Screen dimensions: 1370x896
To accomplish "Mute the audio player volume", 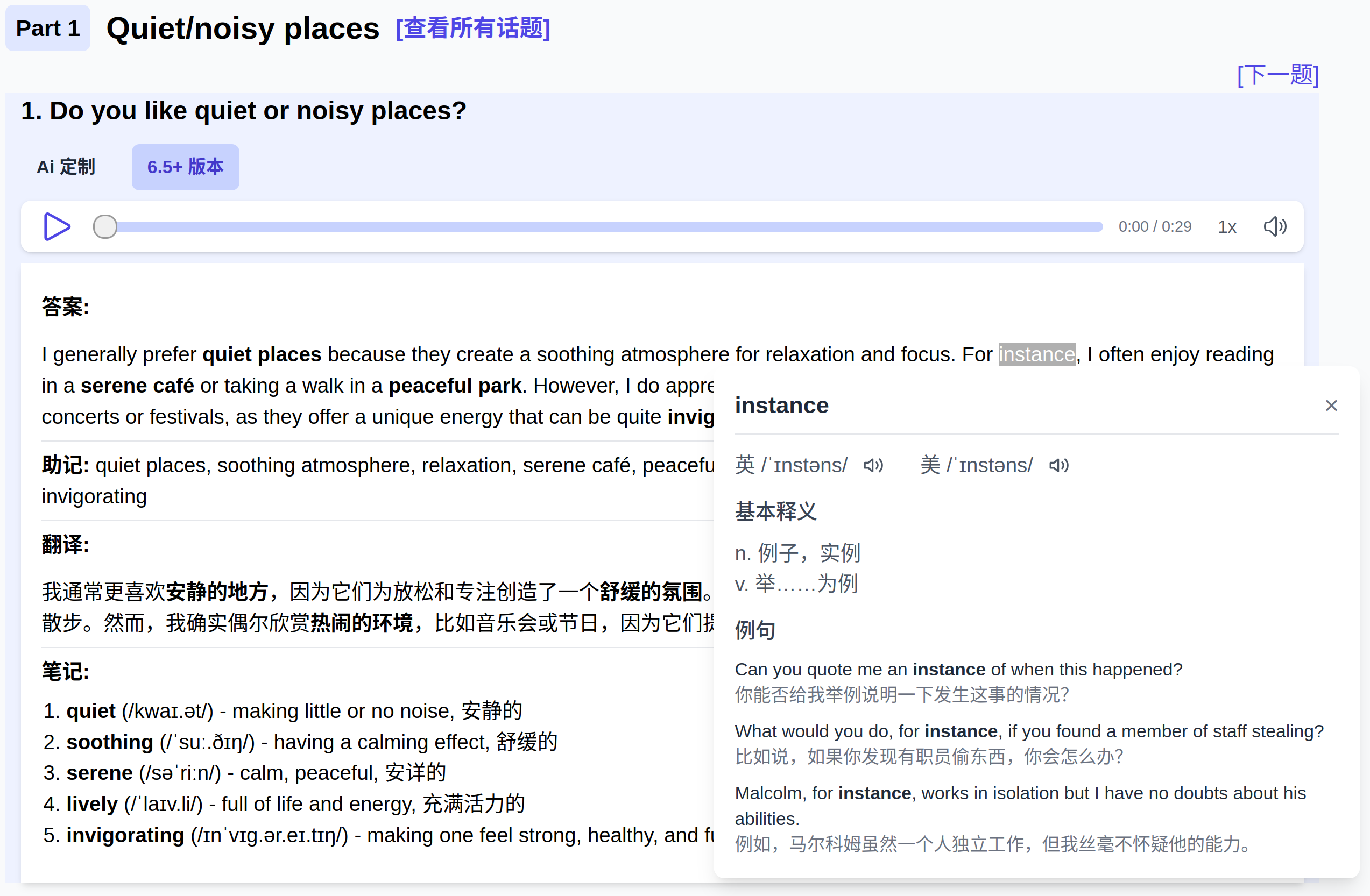I will (x=1274, y=227).
